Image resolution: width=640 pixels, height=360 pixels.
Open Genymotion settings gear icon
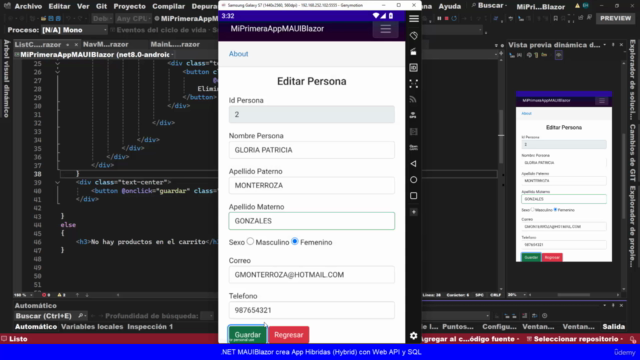[x=413, y=336]
